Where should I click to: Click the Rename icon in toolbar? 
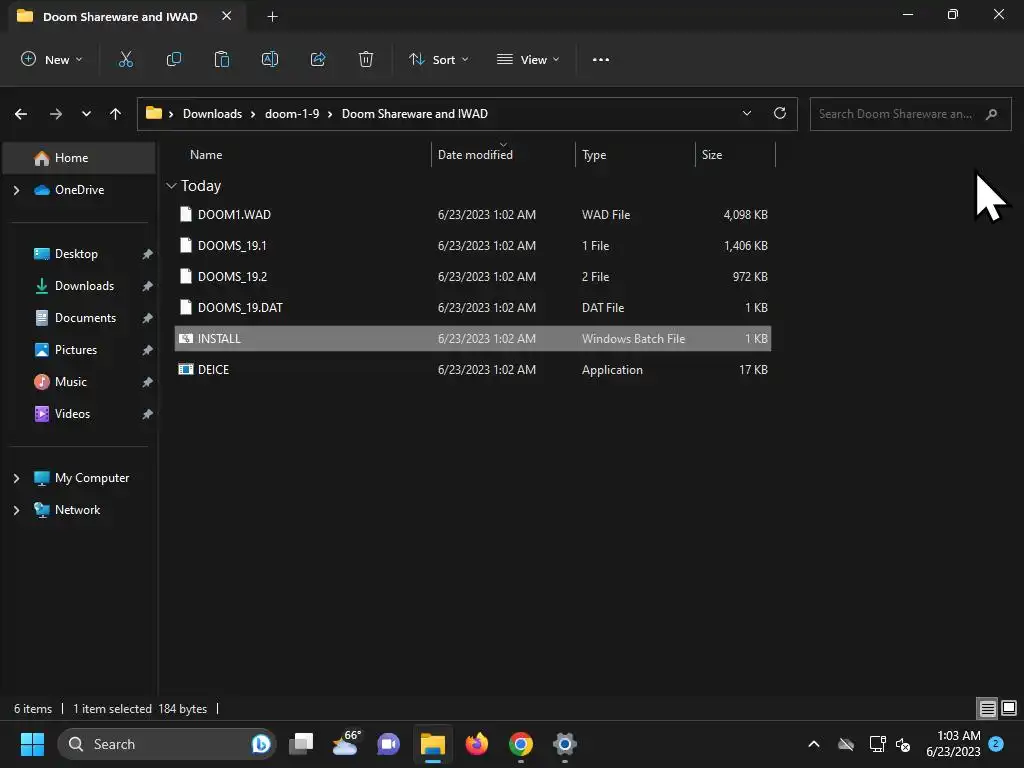[x=270, y=59]
